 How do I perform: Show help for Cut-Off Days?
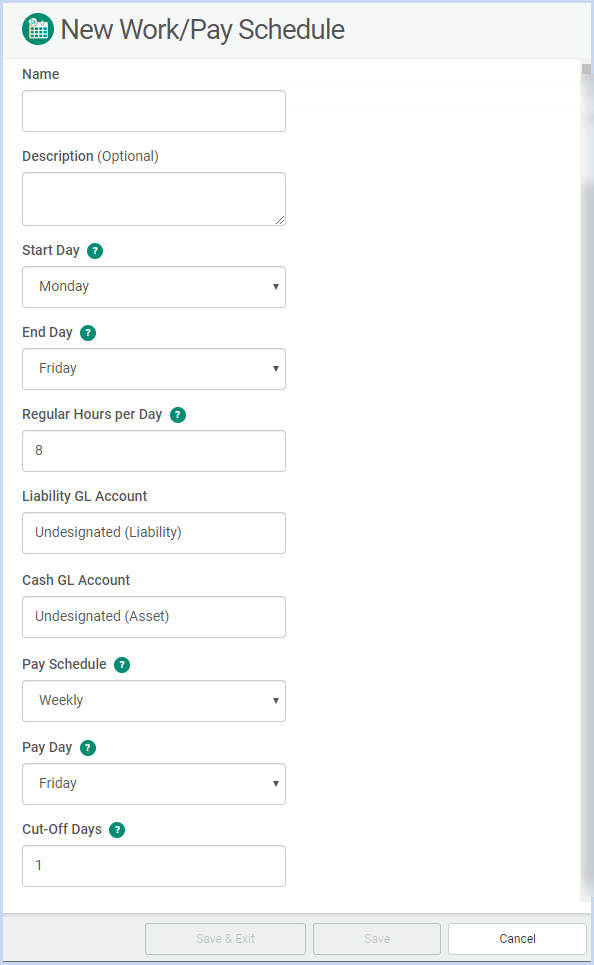[117, 830]
